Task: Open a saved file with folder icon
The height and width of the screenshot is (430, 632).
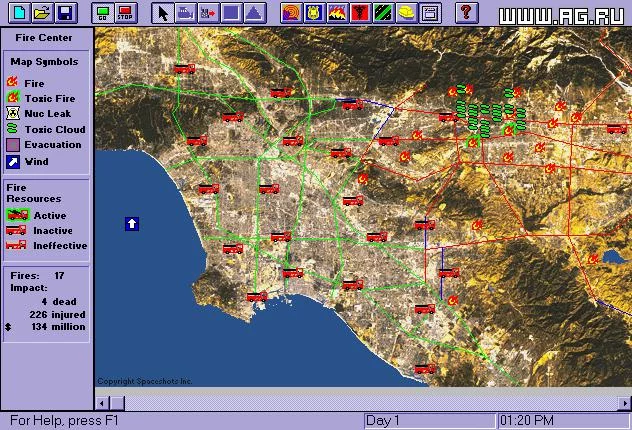Action: 43,13
